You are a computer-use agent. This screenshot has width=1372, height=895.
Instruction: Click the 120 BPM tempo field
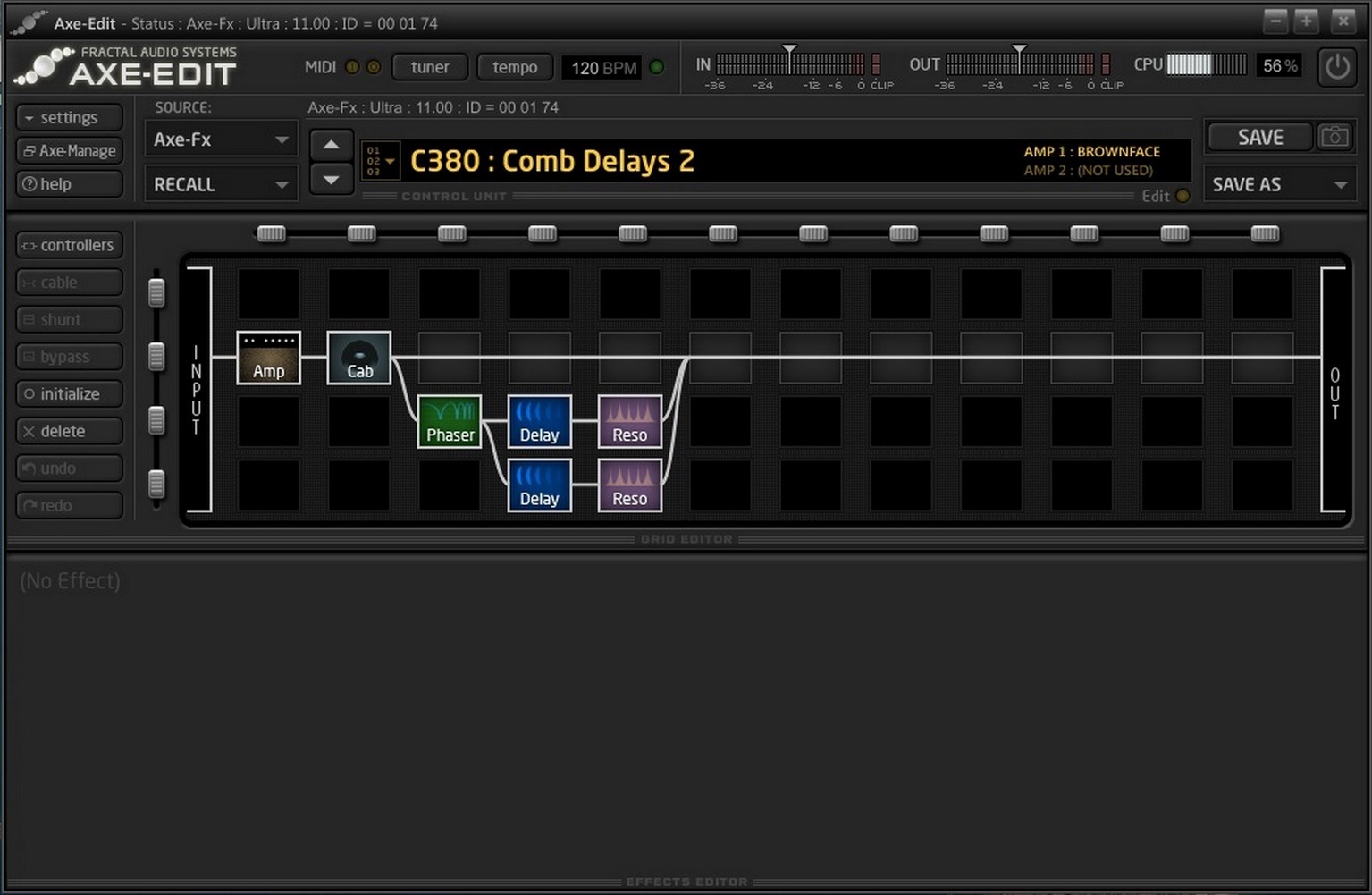coord(602,68)
